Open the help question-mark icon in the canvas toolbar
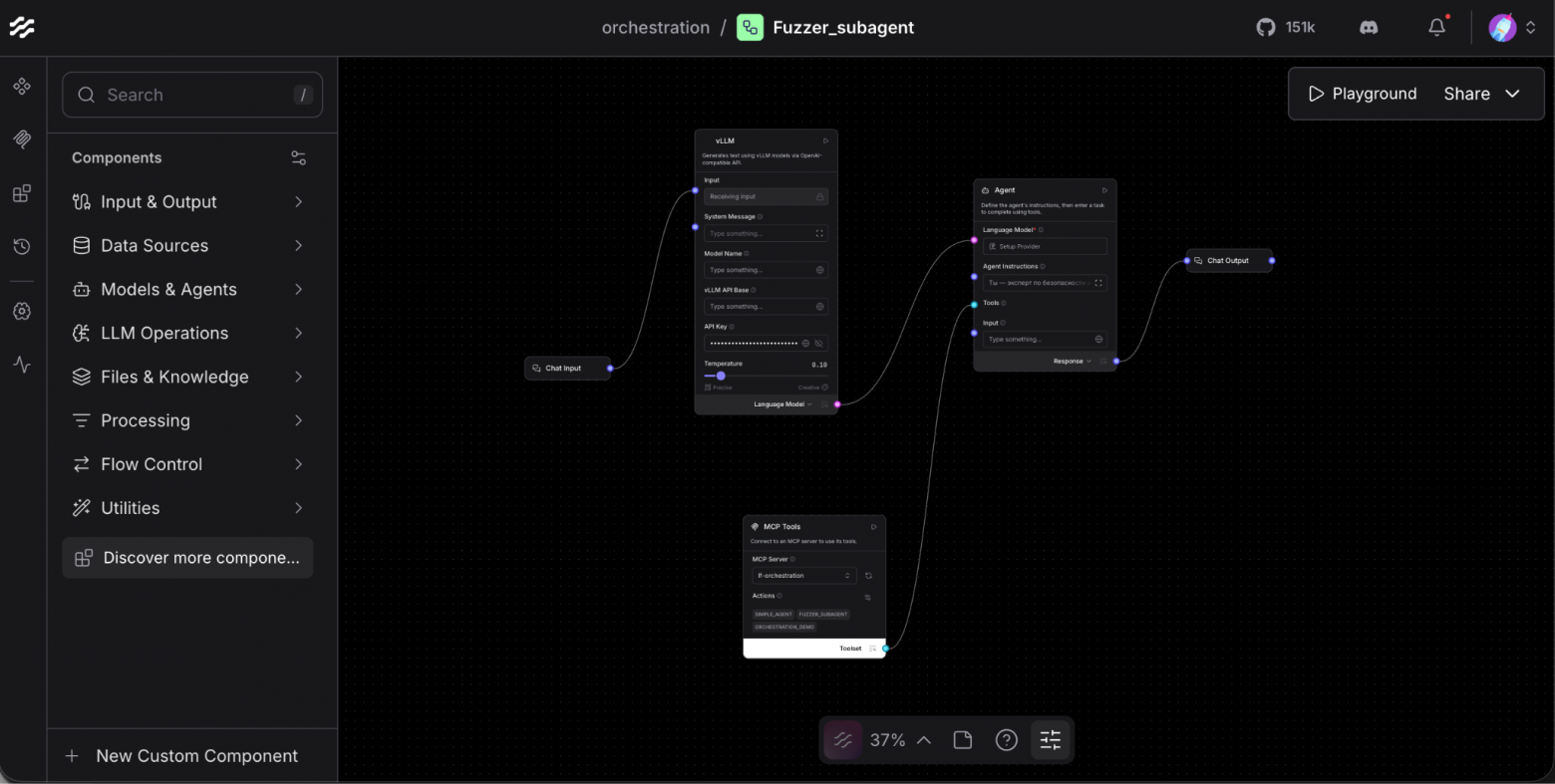Image resolution: width=1555 pixels, height=784 pixels. click(1007, 740)
